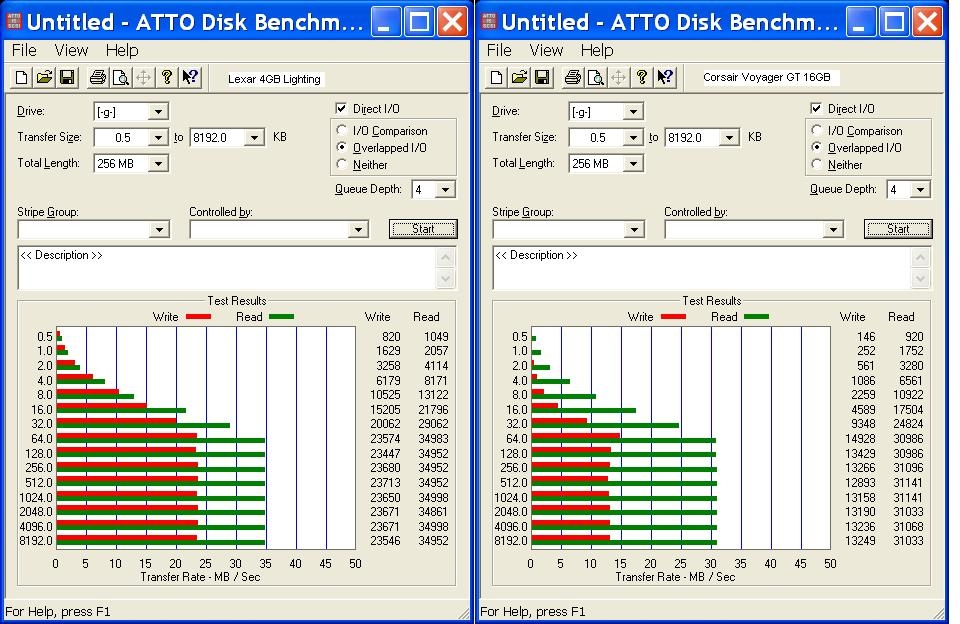The height and width of the screenshot is (624, 960).
Task: Open Drive dropdown in Corsair window
Action: 633,111
